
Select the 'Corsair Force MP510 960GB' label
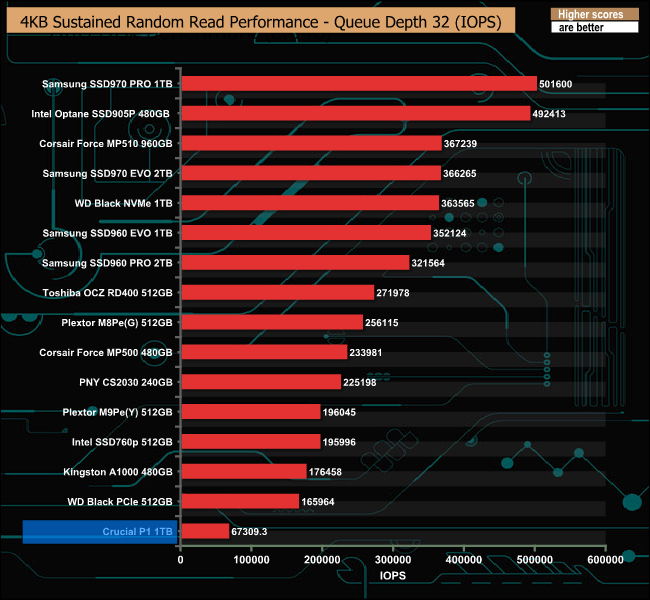point(106,143)
